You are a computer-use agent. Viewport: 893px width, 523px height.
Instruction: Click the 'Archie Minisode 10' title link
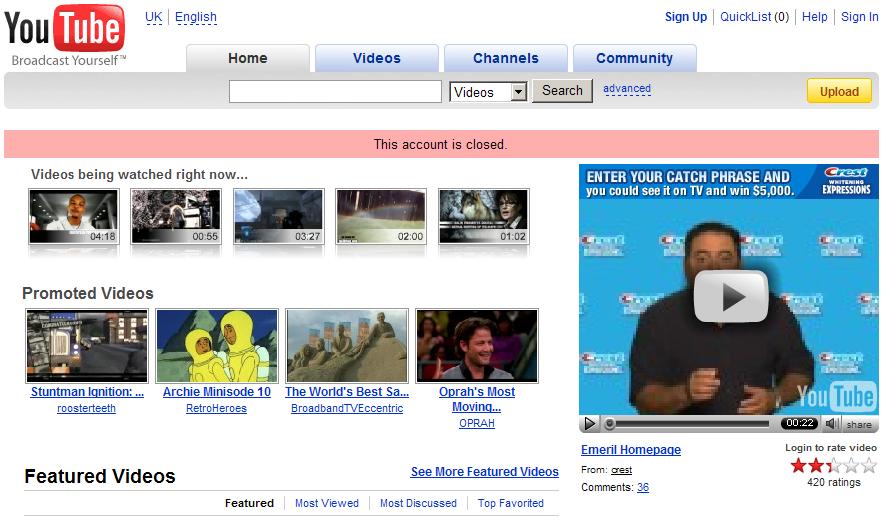tap(217, 392)
